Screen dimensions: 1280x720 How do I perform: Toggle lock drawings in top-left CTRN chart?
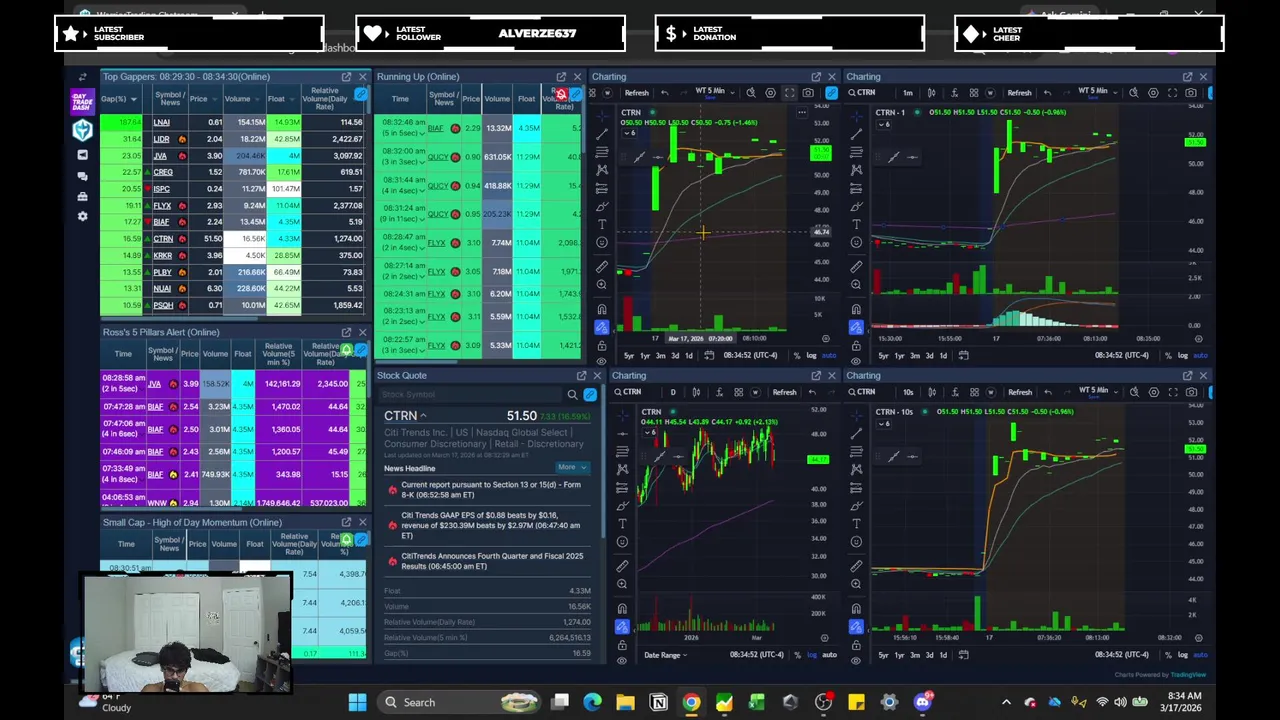(x=601, y=345)
